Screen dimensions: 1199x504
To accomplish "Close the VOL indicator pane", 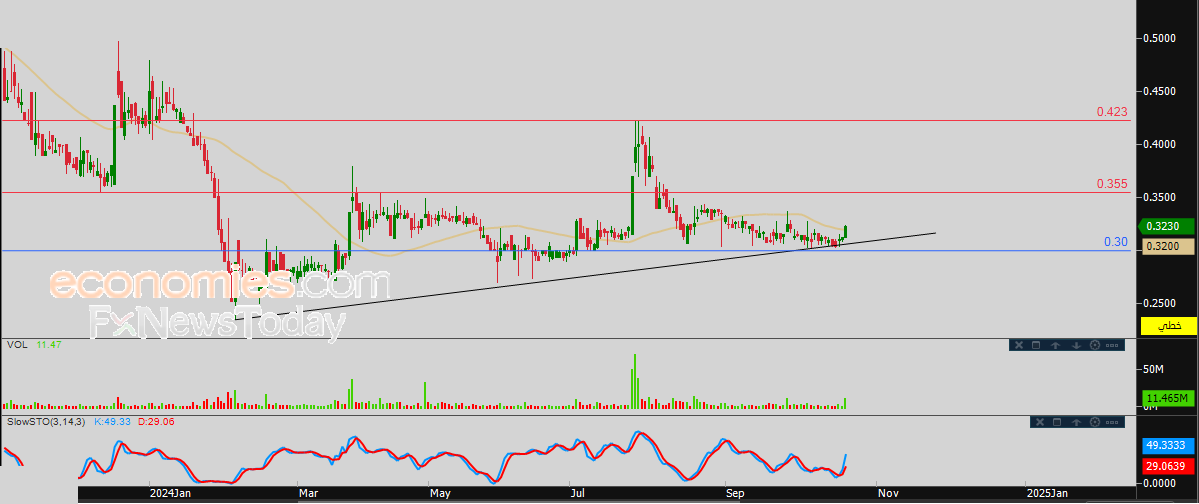I will [x=1018, y=345].
